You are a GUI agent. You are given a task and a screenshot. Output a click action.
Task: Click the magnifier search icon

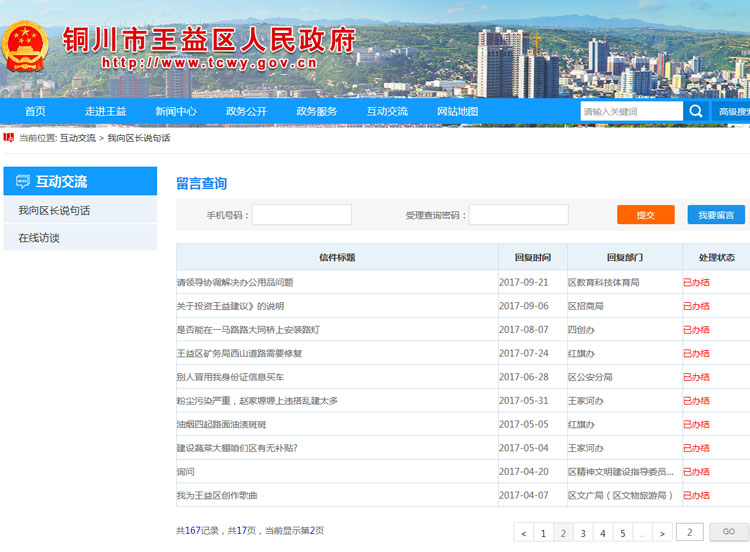pyautogui.click(x=695, y=112)
